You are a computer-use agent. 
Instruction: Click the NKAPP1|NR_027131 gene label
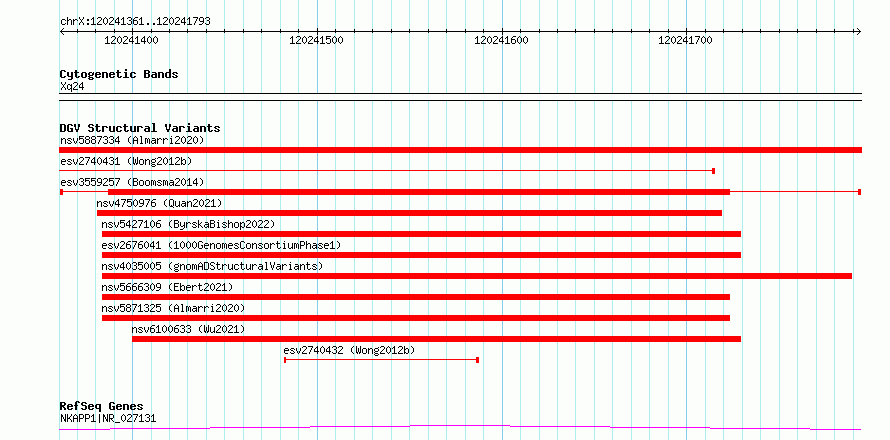click(x=108, y=419)
